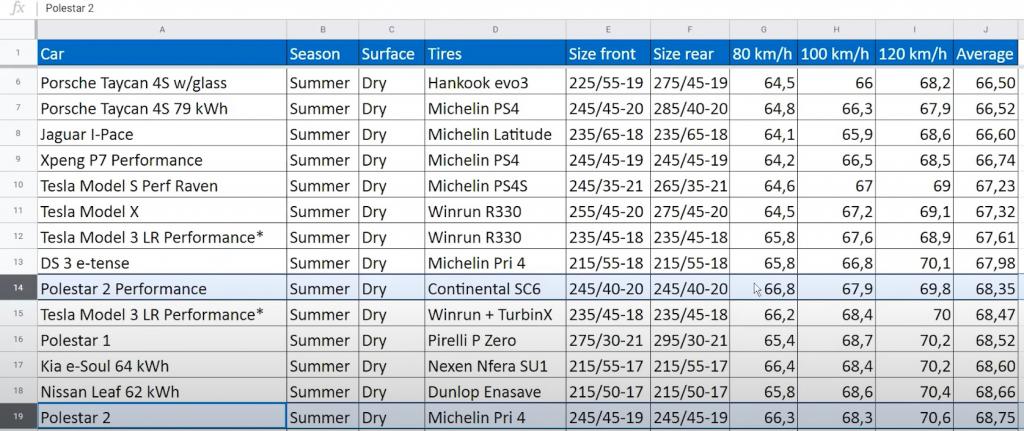Click average value 67,98 cell
This screenshot has height=431, width=1024.
tap(985, 263)
